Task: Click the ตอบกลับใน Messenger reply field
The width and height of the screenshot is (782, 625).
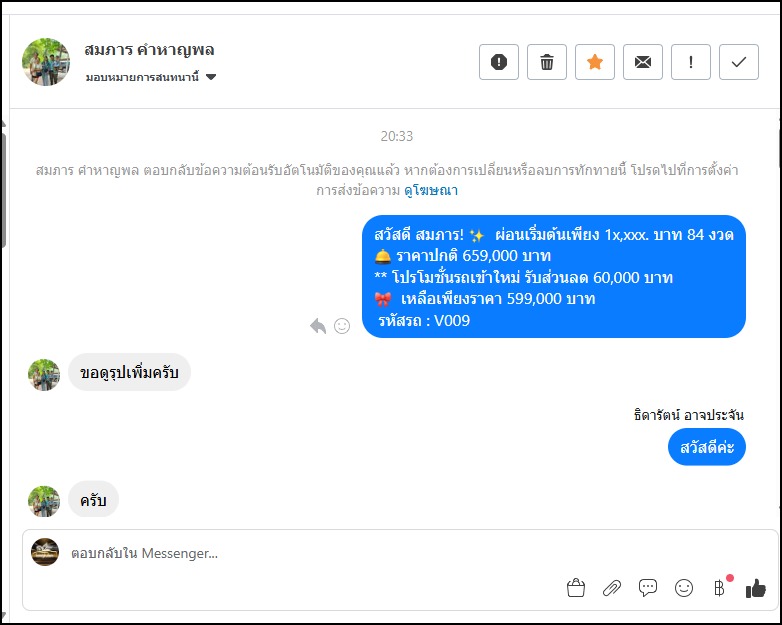Action: pos(300,553)
